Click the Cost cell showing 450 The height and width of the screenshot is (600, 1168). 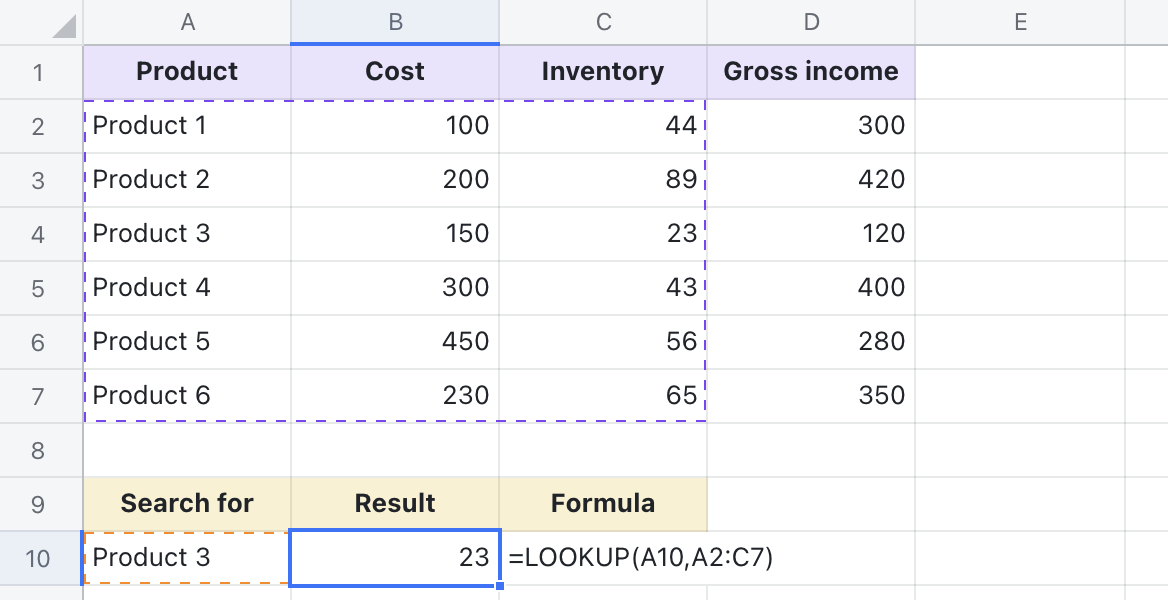click(395, 341)
